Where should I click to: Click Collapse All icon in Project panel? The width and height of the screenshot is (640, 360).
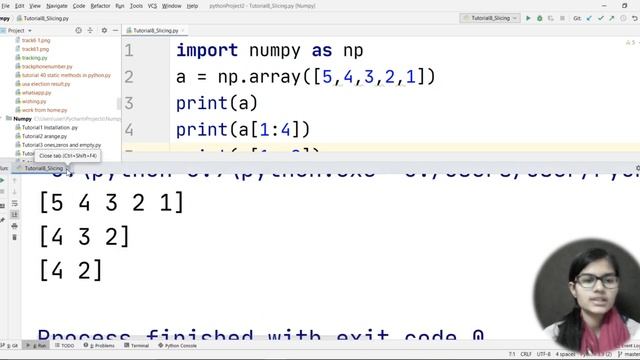point(90,30)
